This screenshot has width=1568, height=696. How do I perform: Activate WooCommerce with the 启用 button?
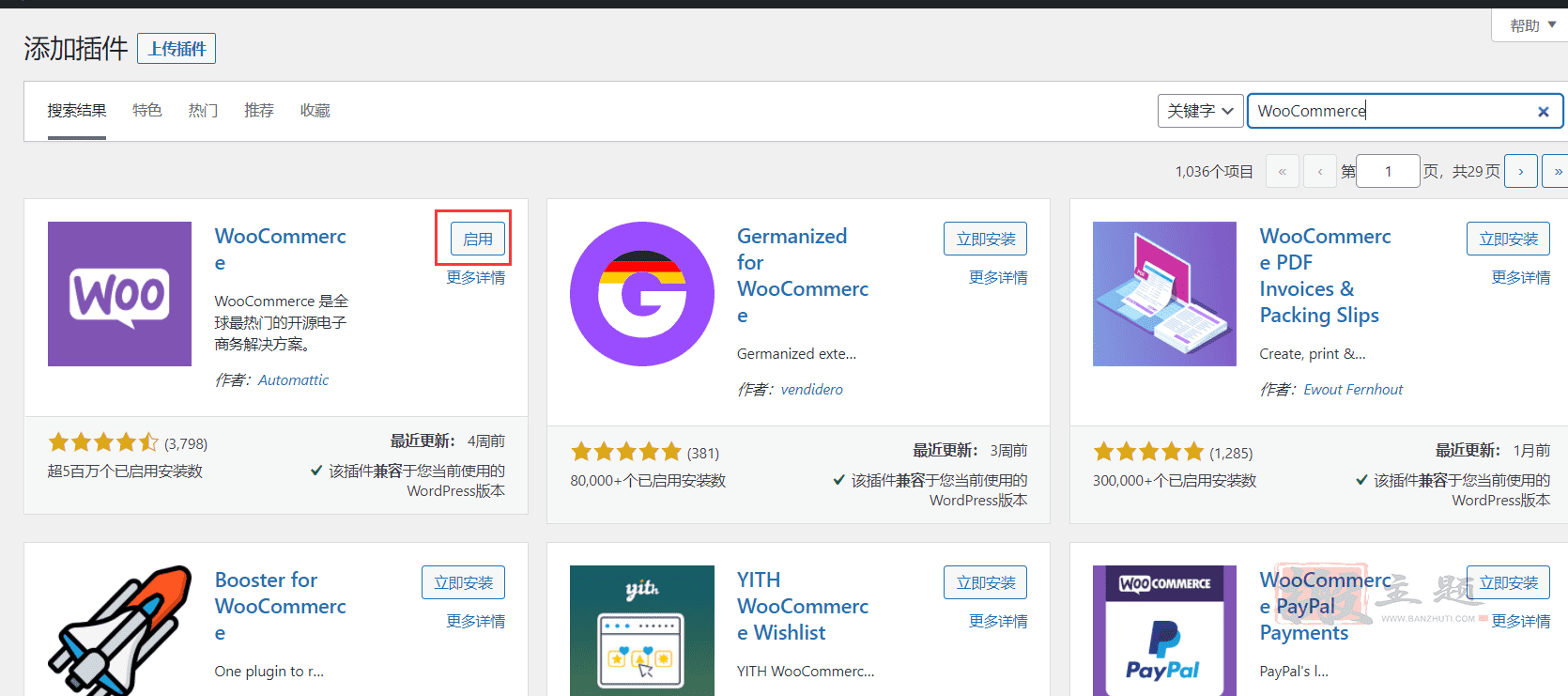[478, 239]
